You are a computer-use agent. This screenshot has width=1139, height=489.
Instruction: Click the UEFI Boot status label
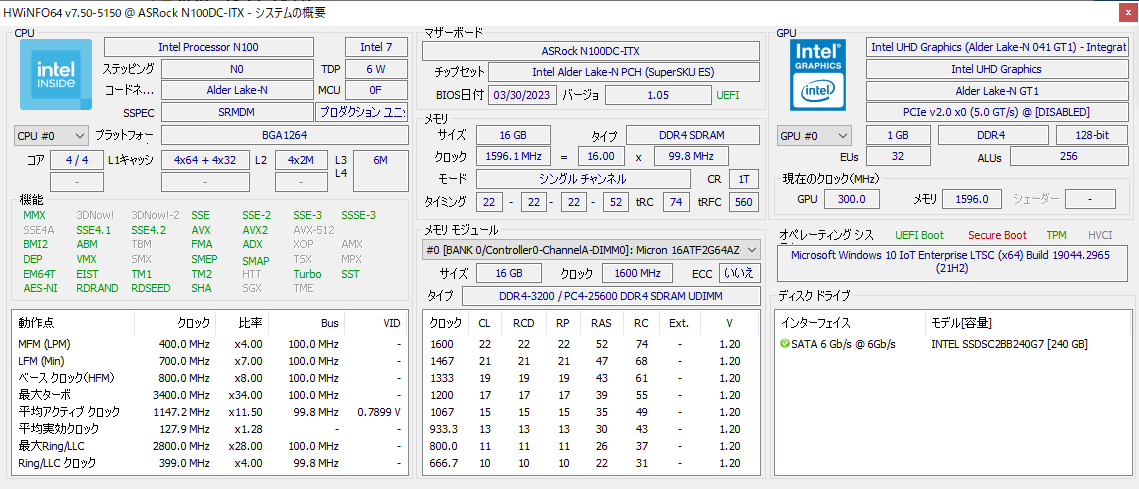(919, 235)
